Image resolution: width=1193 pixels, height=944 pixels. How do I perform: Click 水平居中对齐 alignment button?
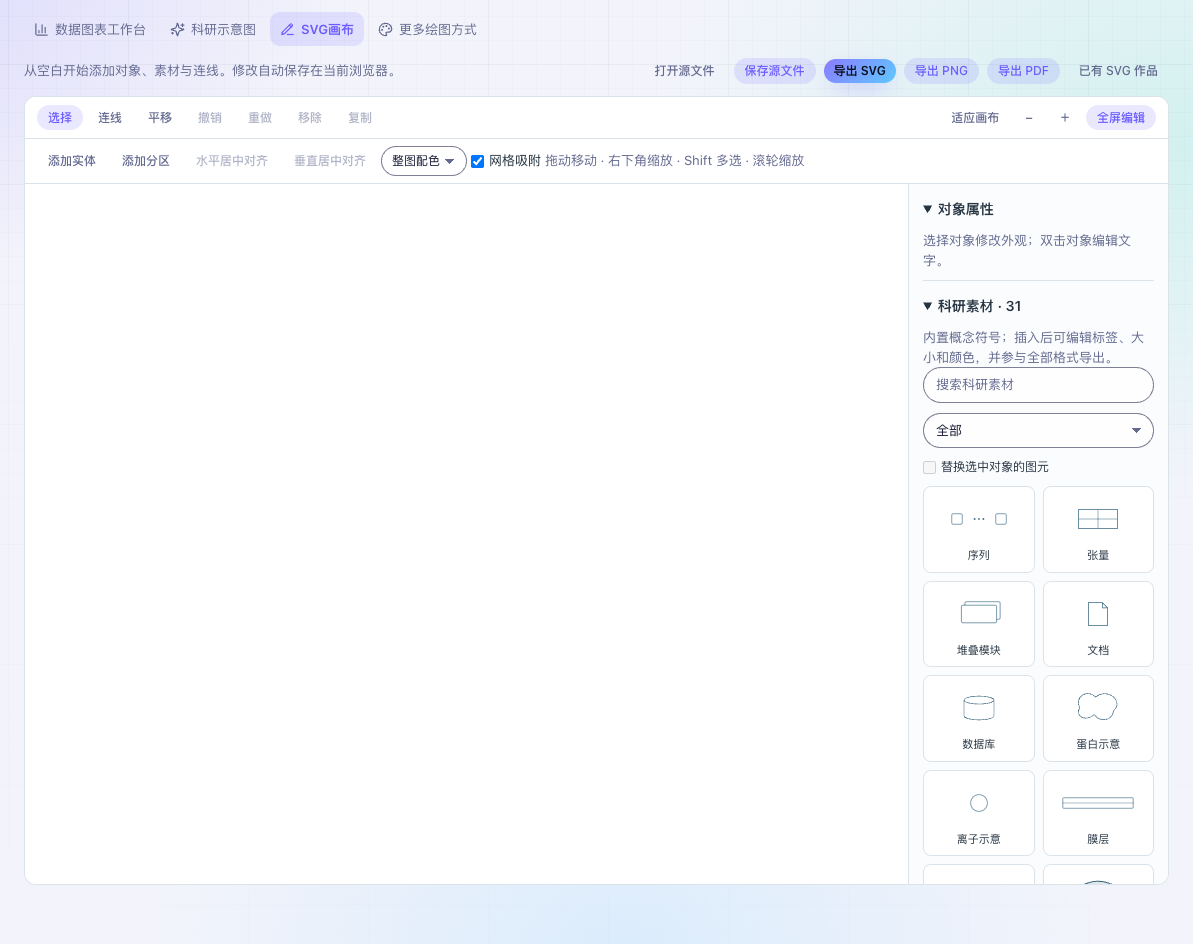pos(232,161)
